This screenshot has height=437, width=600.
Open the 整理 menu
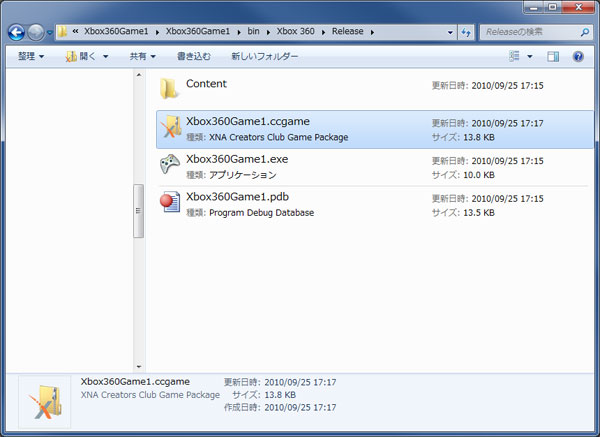click(x=31, y=56)
